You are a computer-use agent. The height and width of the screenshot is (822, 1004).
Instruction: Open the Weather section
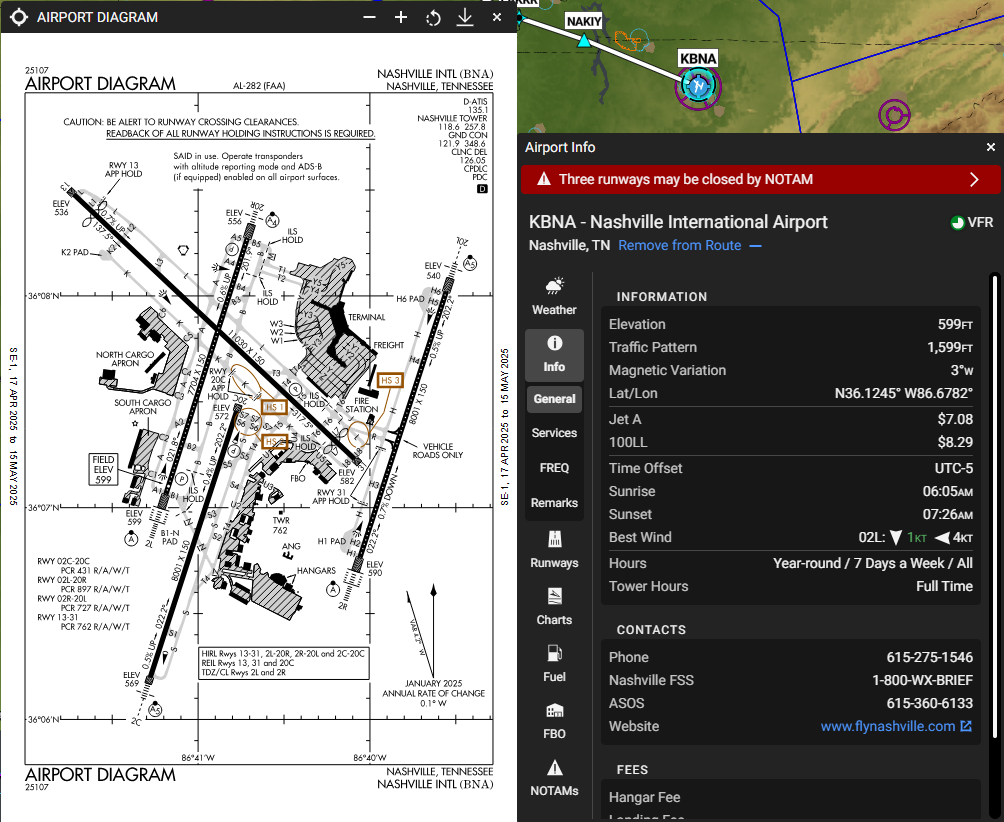[555, 296]
